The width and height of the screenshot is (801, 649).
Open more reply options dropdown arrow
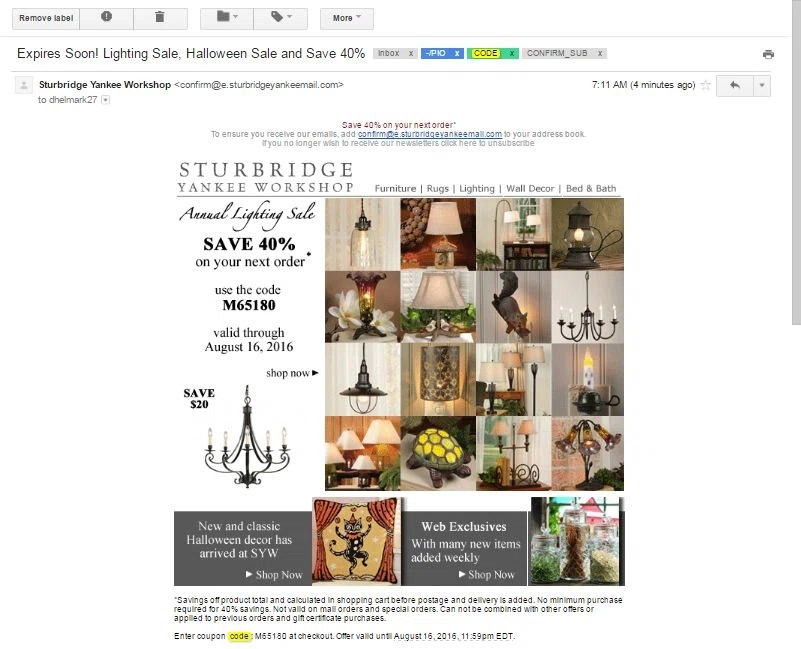pyautogui.click(x=762, y=85)
